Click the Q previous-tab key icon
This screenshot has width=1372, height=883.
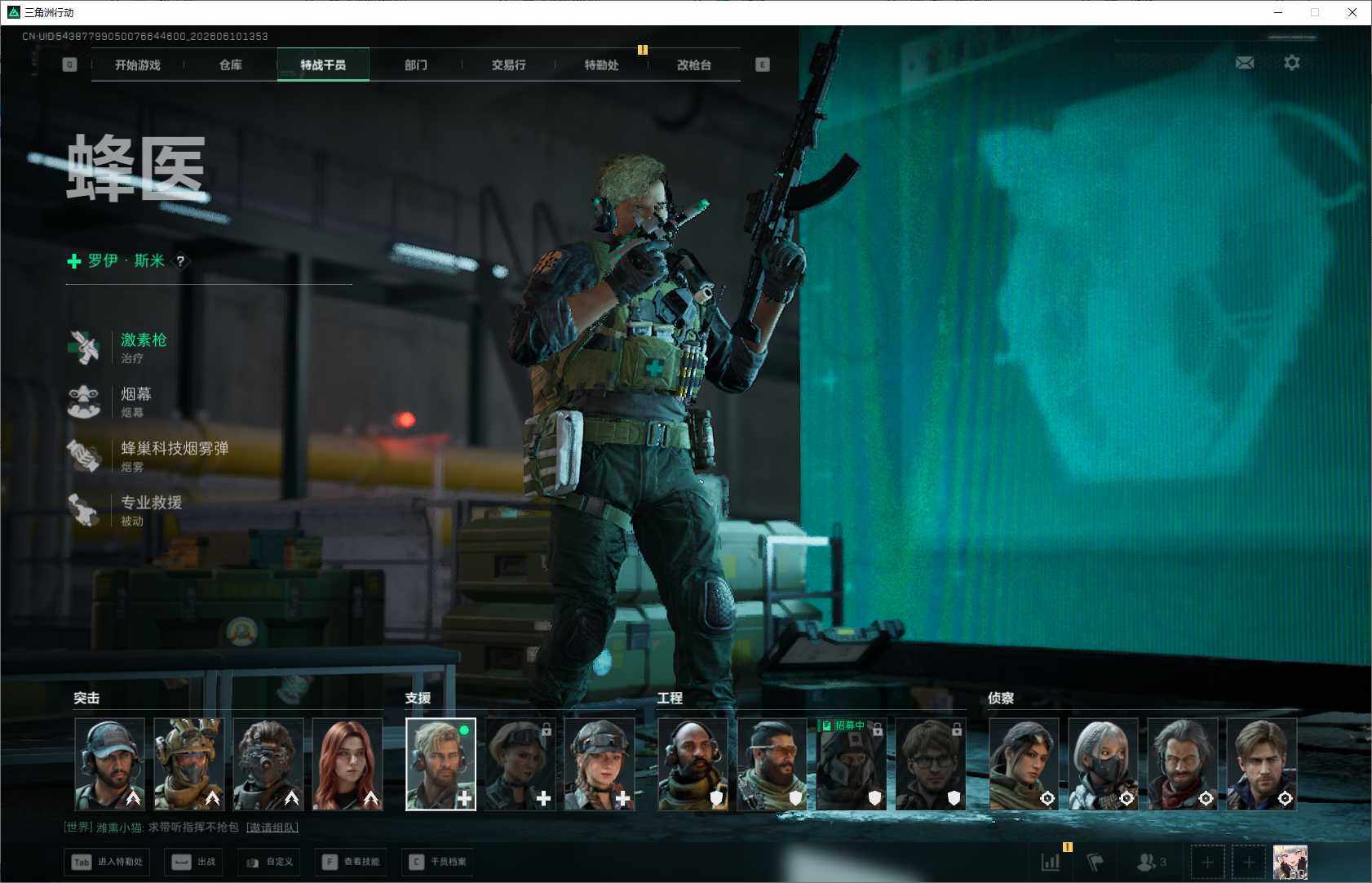click(69, 64)
